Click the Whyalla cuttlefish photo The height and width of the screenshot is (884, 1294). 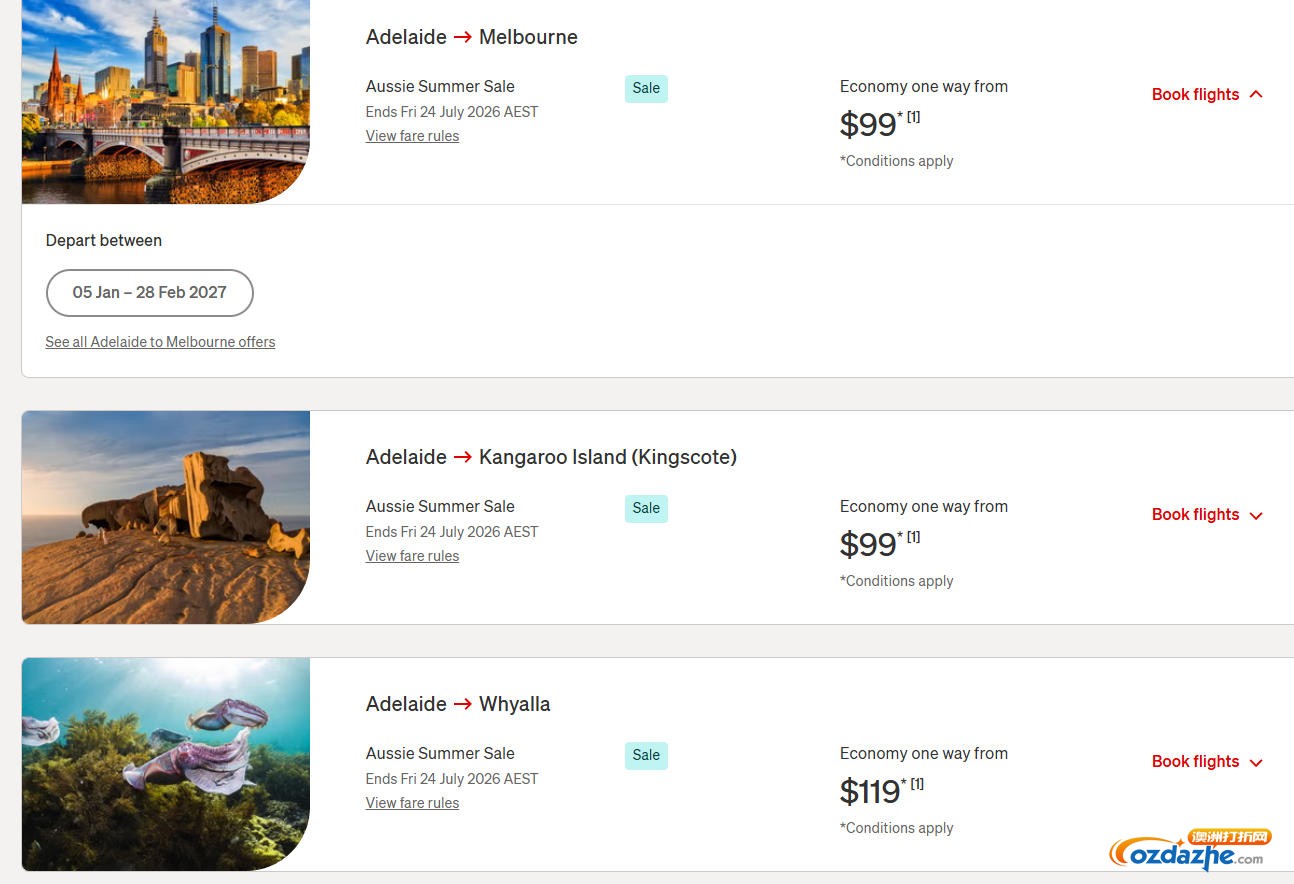166,764
